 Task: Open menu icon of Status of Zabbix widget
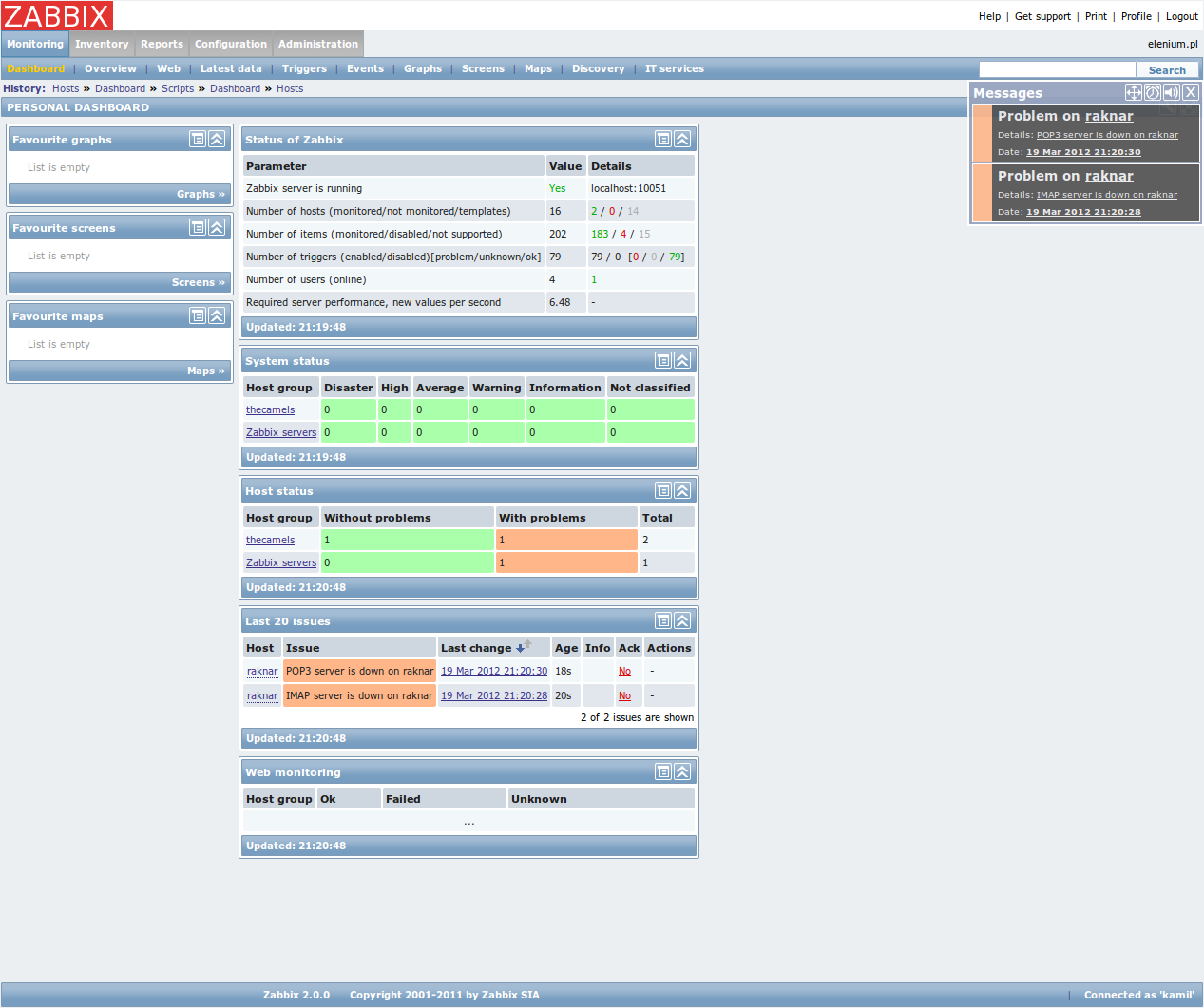tap(663, 139)
